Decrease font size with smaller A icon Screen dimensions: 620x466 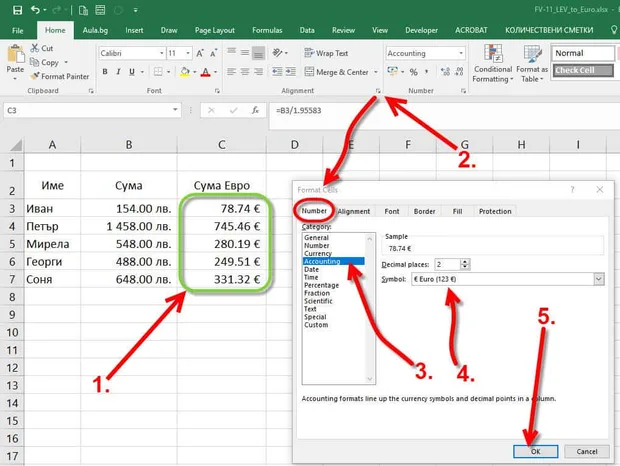tap(214, 53)
